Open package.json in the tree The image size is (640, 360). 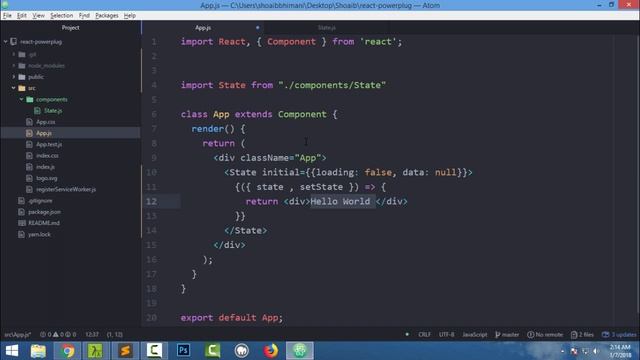click(x=44, y=212)
